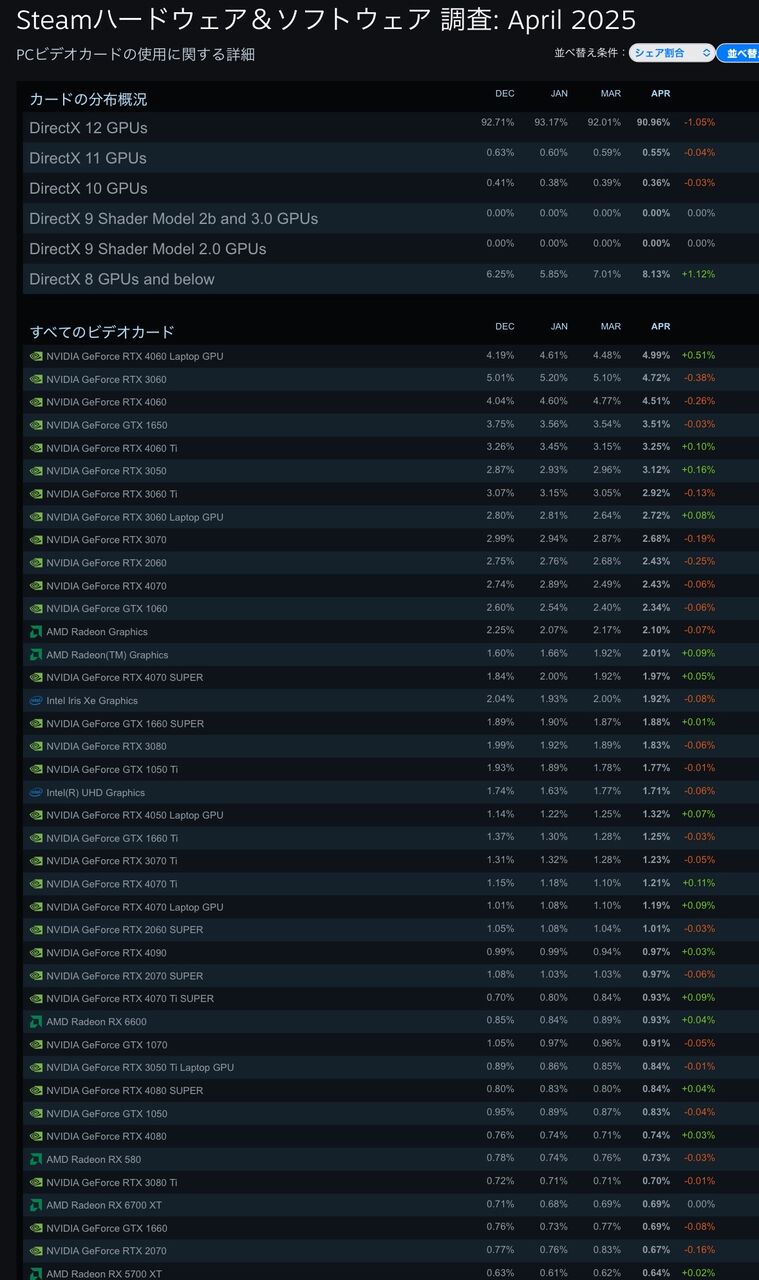Select the NVIDIA GeForce RTX 4070 row label

click(x=106, y=586)
